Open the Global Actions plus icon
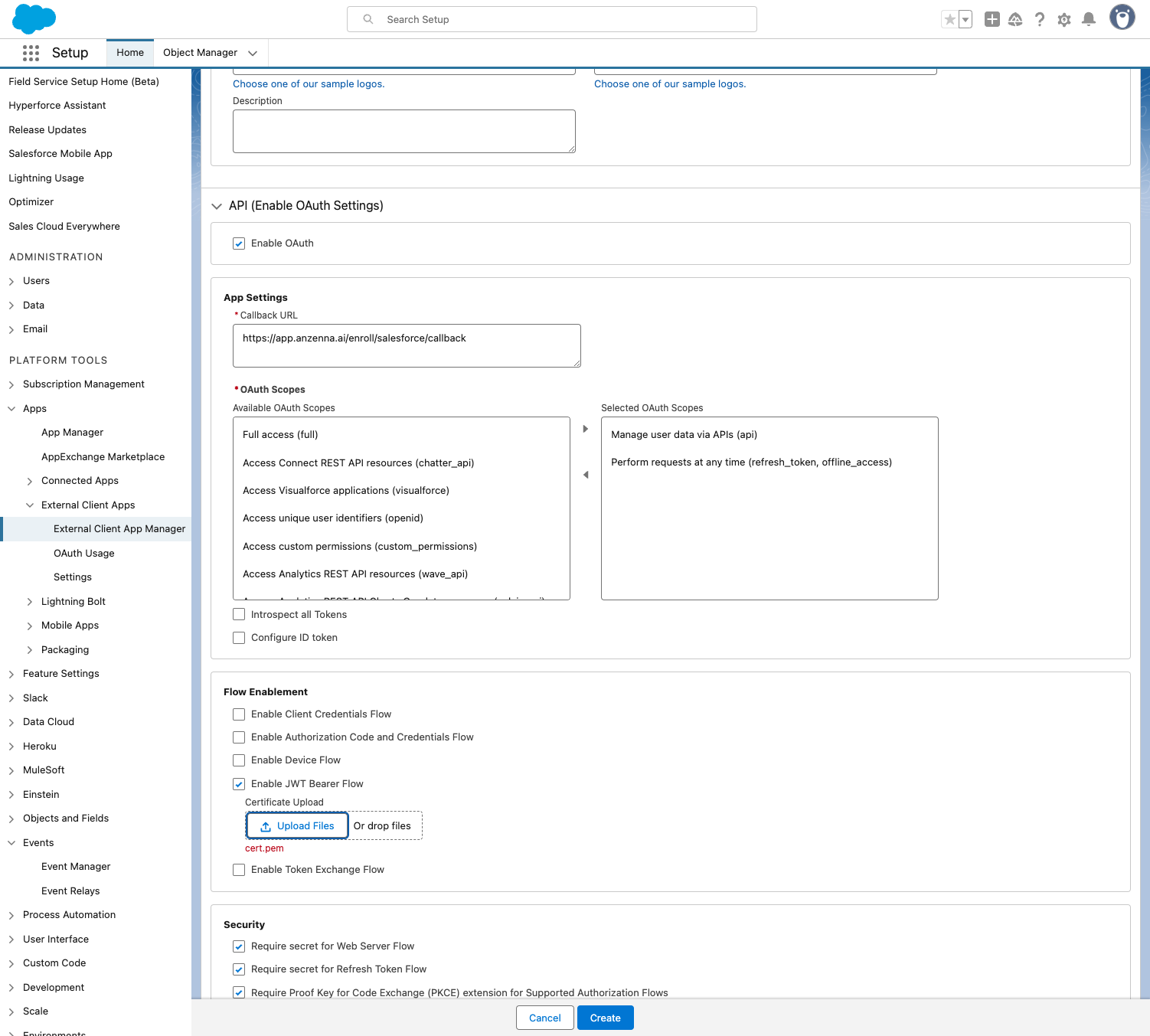The height and width of the screenshot is (1036, 1150). [992, 20]
